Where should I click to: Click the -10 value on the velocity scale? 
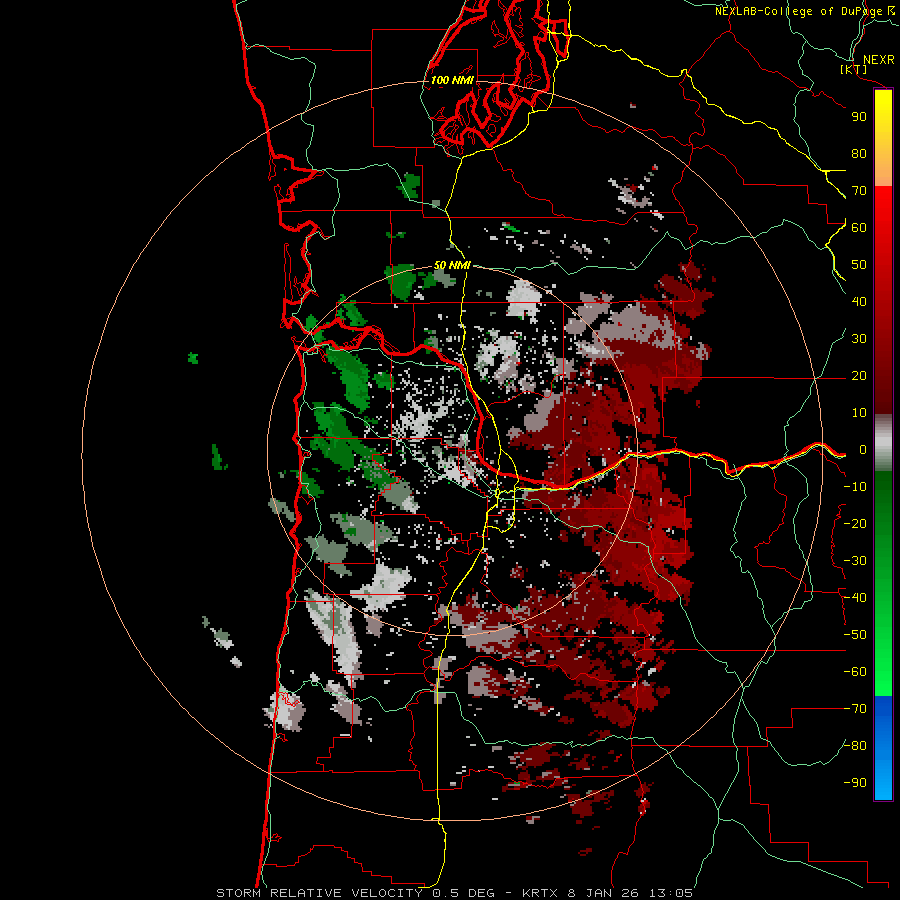855,487
